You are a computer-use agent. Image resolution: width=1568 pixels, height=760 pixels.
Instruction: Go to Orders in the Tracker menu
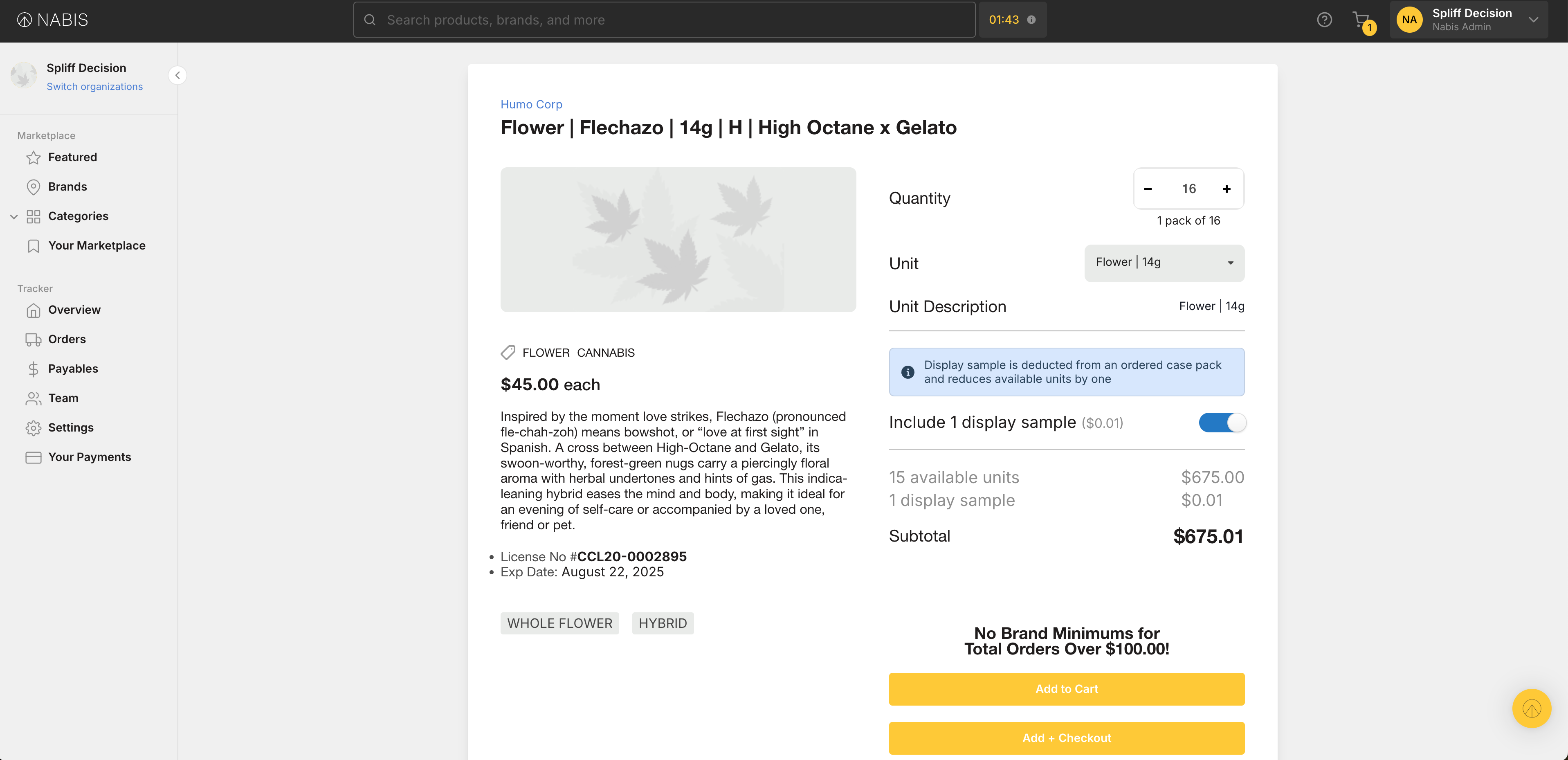[67, 339]
